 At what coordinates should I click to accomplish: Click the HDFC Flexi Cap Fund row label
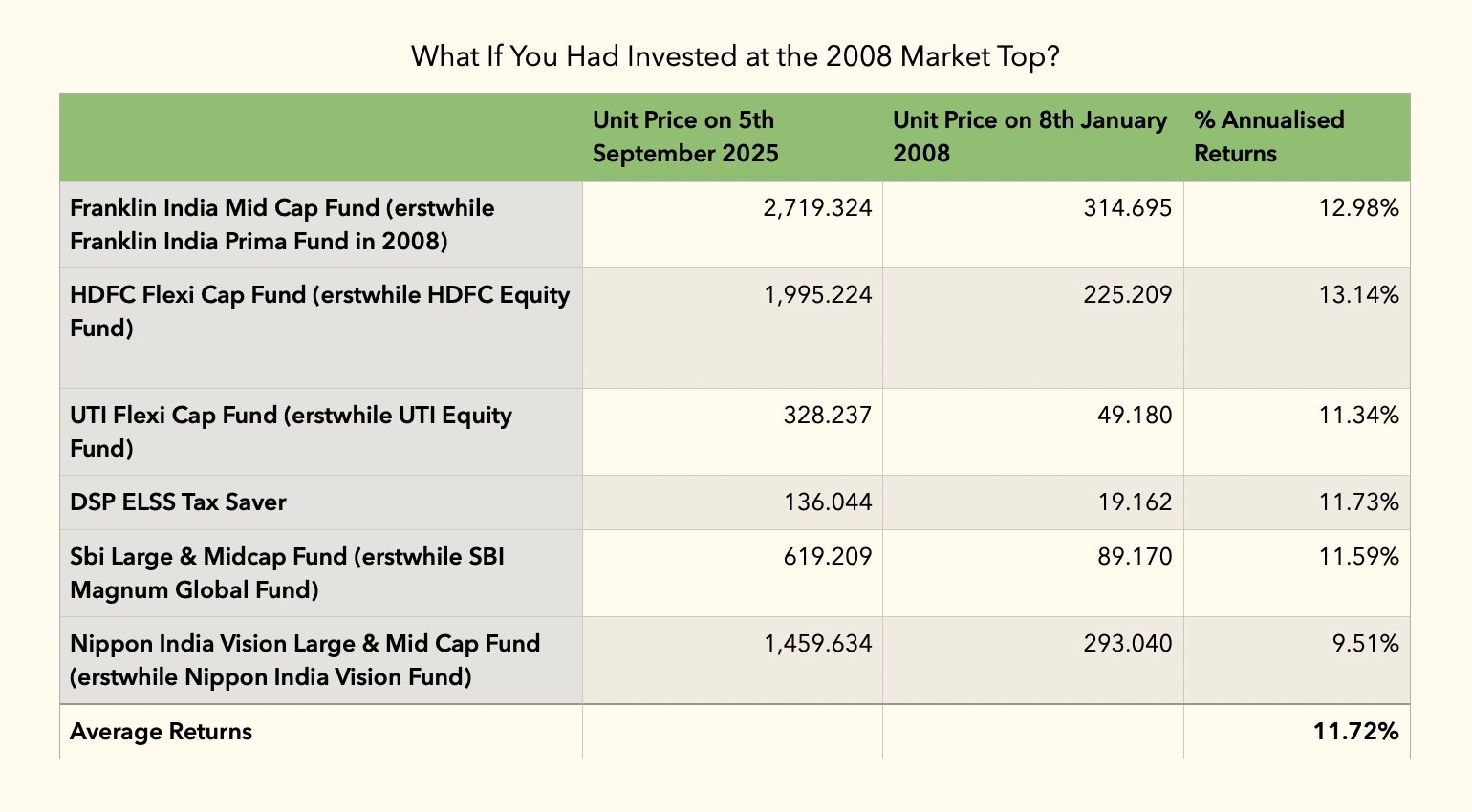click(x=319, y=311)
